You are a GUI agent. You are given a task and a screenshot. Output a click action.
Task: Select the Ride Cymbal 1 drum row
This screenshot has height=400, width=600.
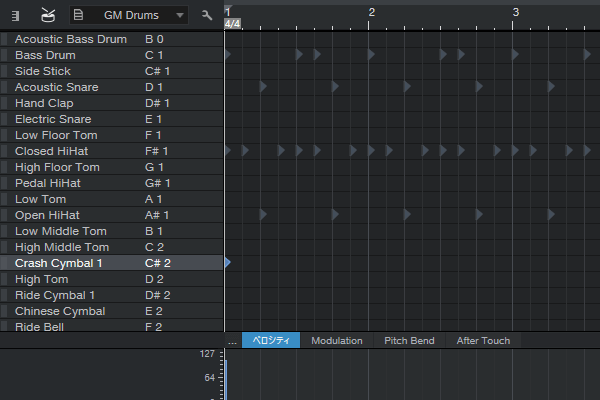click(55, 295)
